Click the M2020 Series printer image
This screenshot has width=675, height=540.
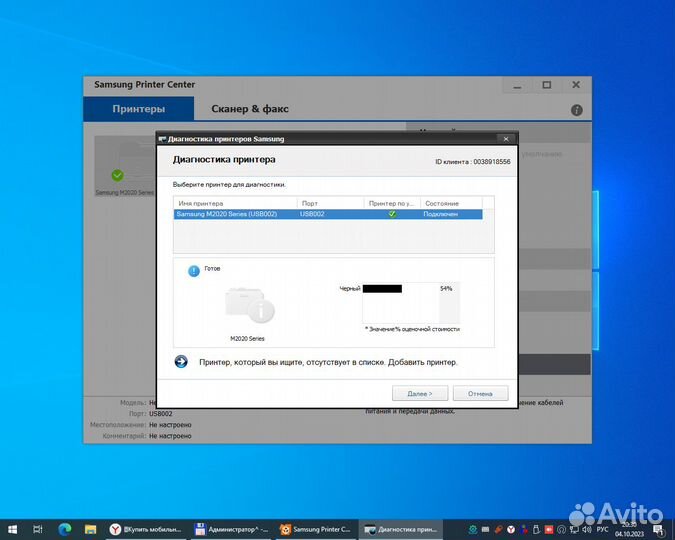click(x=249, y=305)
